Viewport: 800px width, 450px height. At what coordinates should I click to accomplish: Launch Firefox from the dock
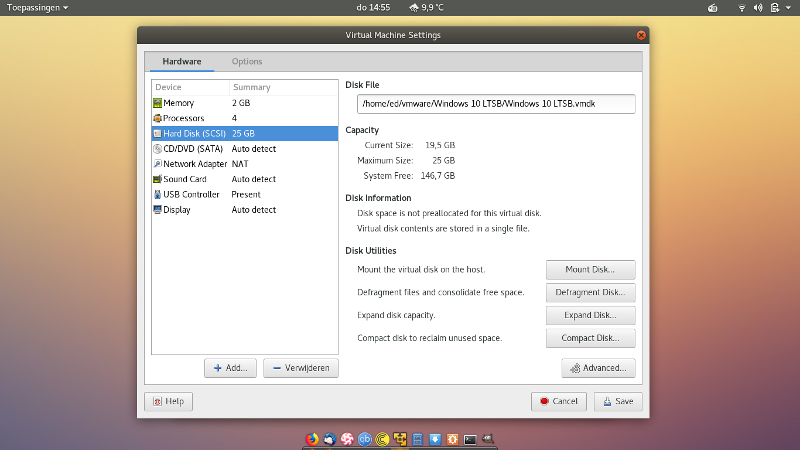(312, 439)
